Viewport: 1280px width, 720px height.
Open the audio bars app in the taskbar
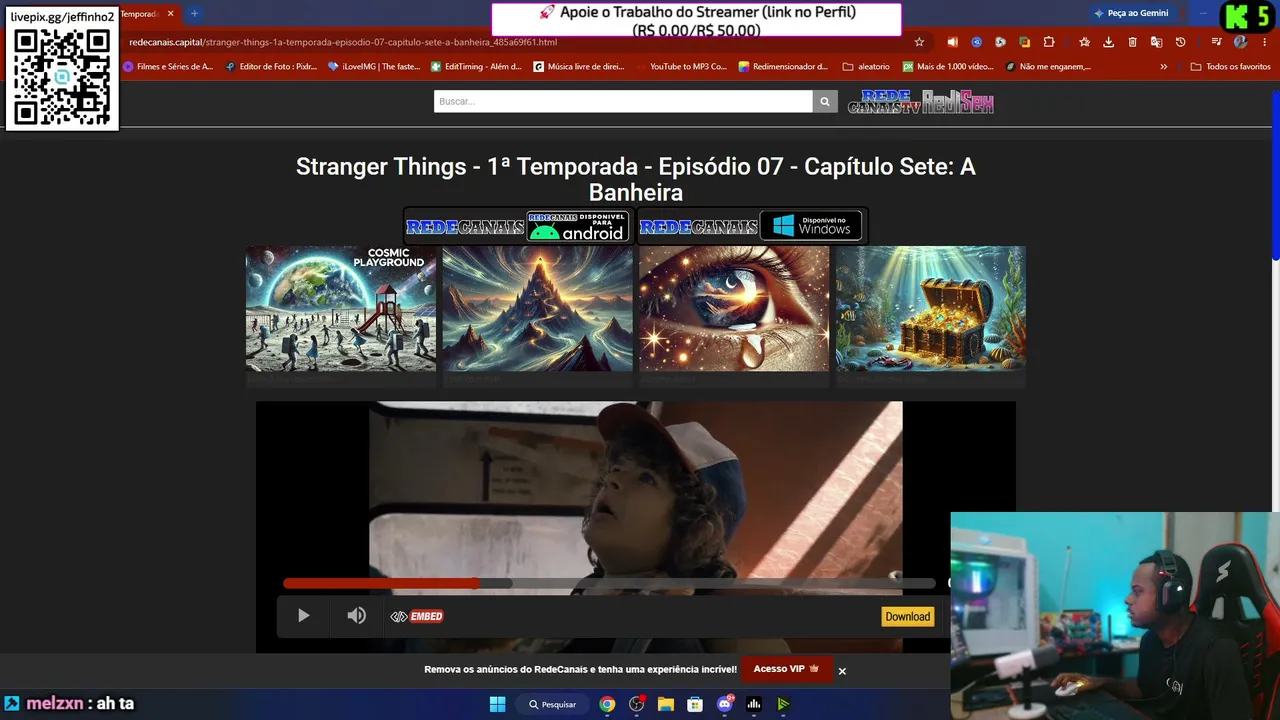754,704
